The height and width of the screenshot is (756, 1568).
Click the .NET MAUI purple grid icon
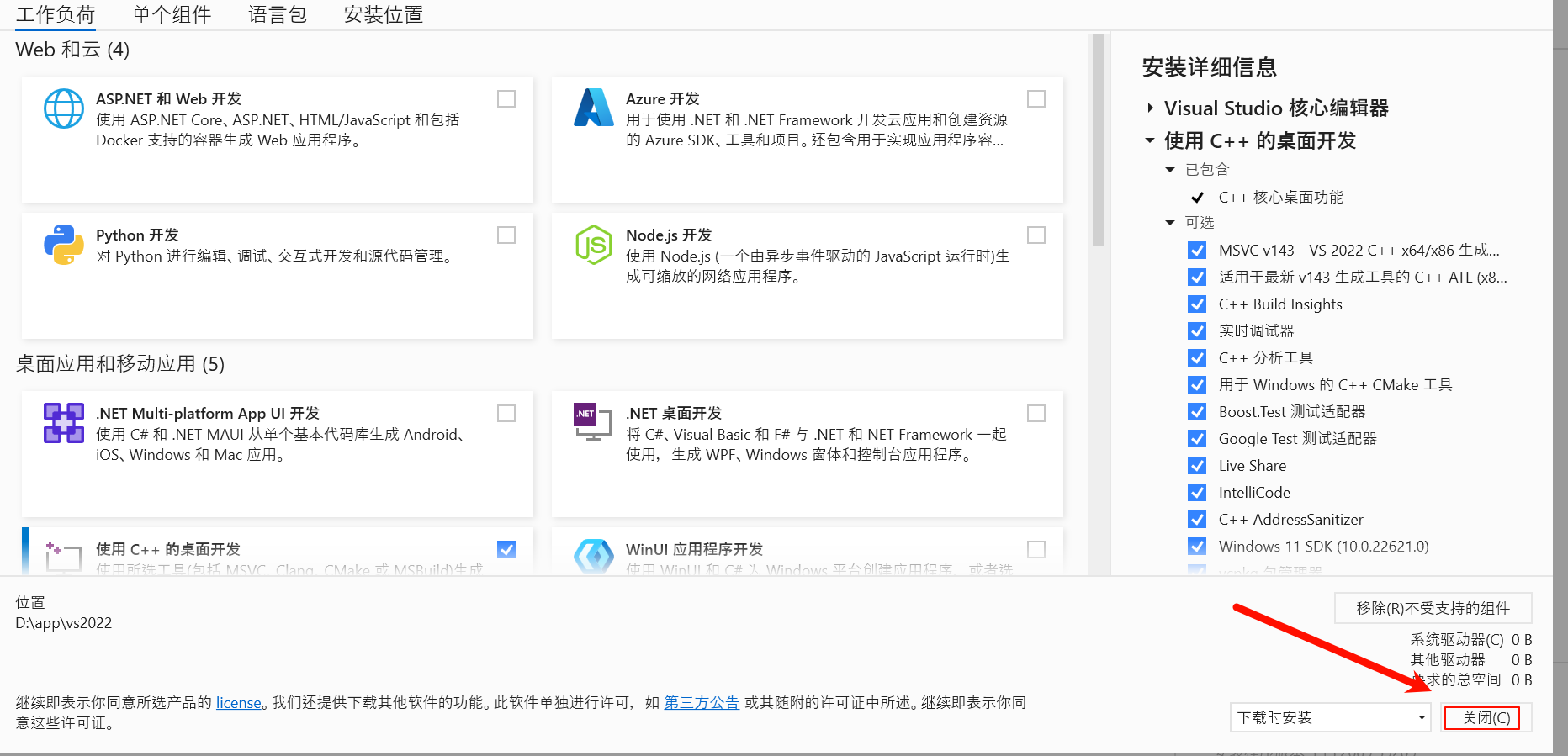click(x=64, y=423)
